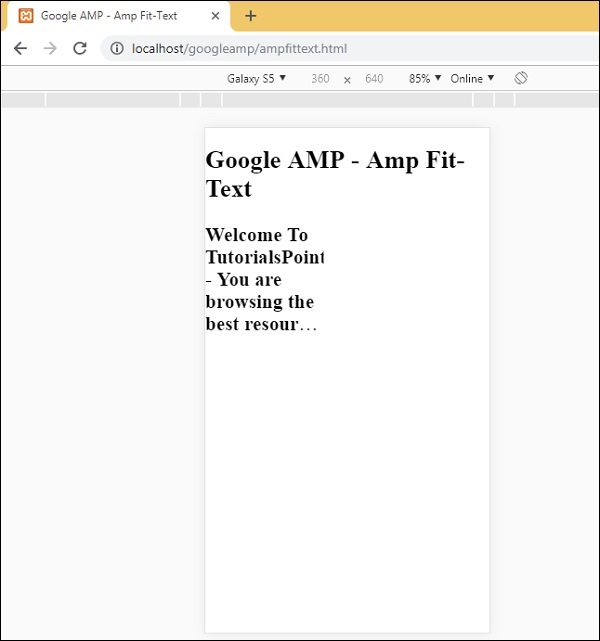
Task: Click the truncated text best resour…
Action: pos(261,324)
